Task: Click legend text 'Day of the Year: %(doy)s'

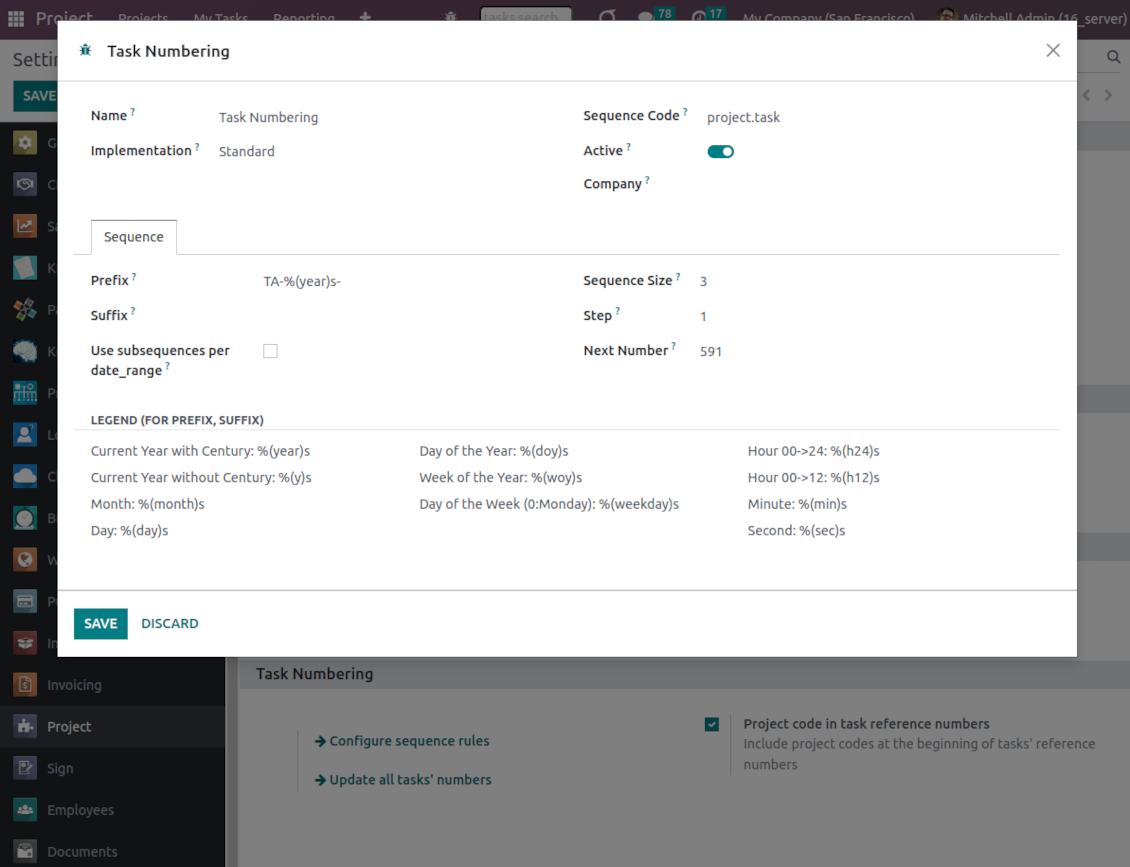Action: (494, 451)
